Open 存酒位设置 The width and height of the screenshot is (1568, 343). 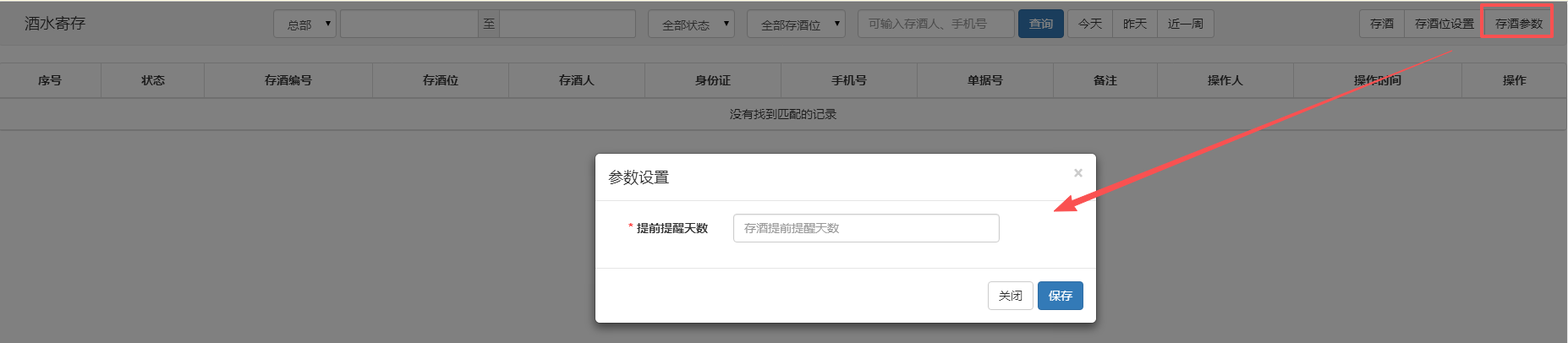pos(1445,24)
